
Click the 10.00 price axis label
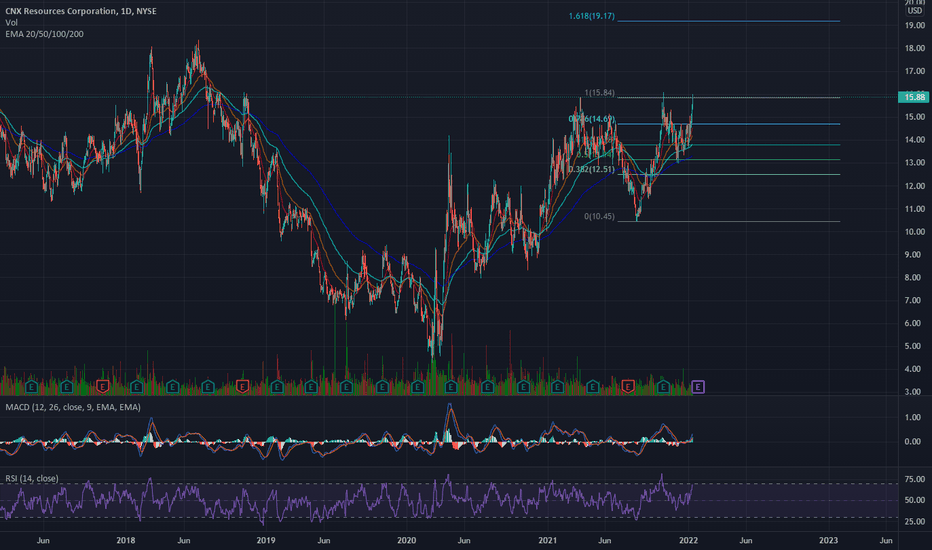[915, 232]
